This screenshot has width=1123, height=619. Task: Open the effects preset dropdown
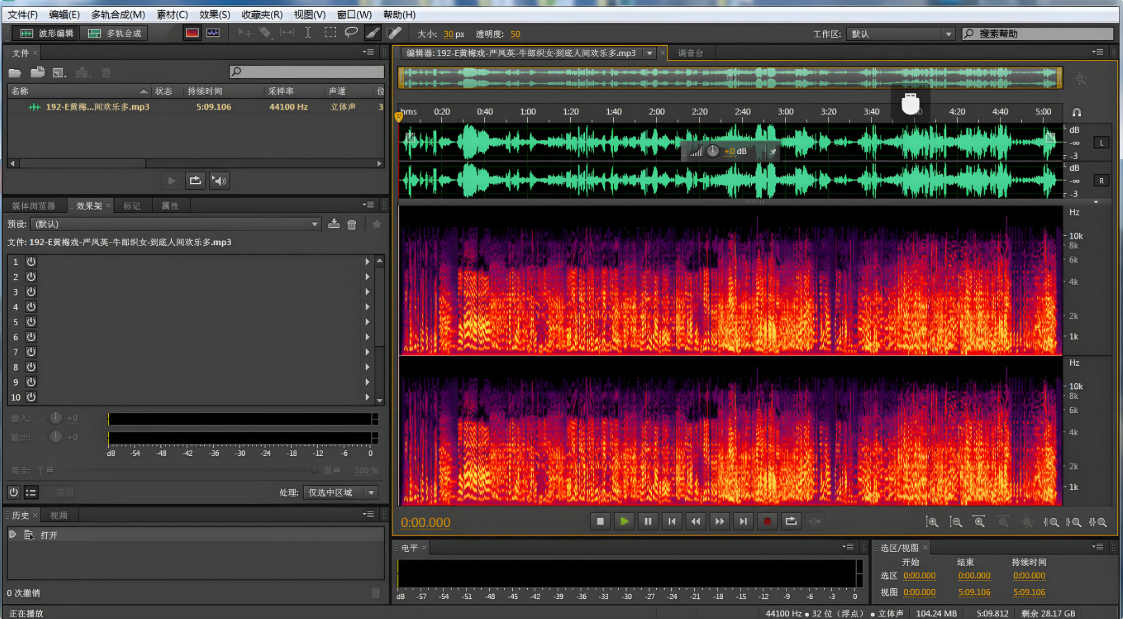coord(176,224)
